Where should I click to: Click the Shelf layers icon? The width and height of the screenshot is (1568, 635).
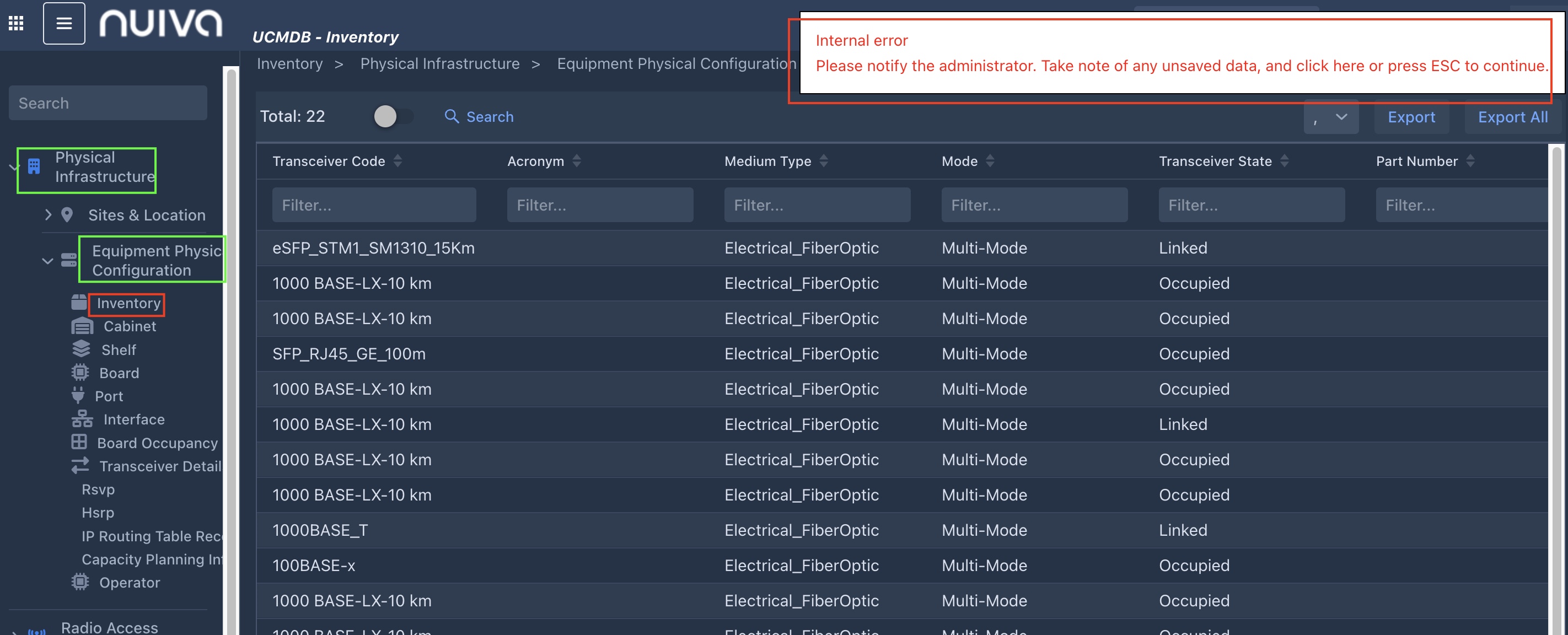(81, 349)
